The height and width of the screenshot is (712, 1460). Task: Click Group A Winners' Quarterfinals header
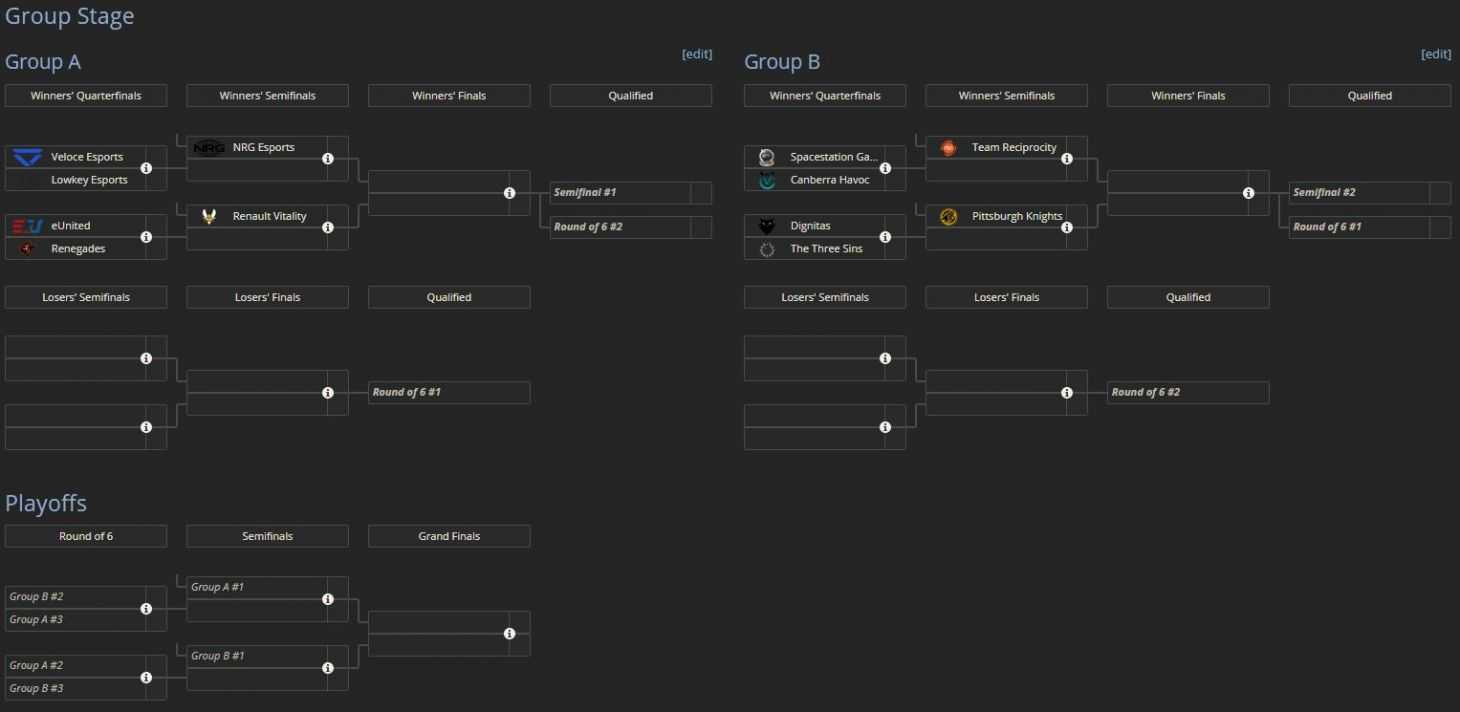click(86, 96)
